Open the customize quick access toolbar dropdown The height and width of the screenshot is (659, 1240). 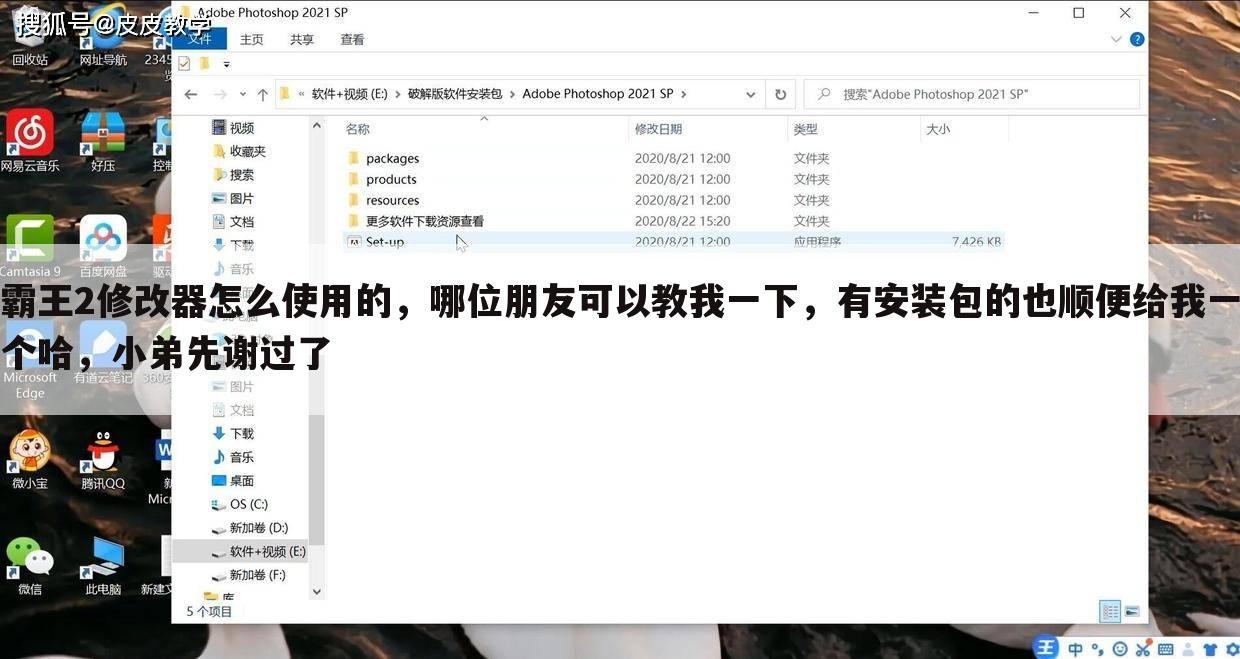(x=227, y=64)
